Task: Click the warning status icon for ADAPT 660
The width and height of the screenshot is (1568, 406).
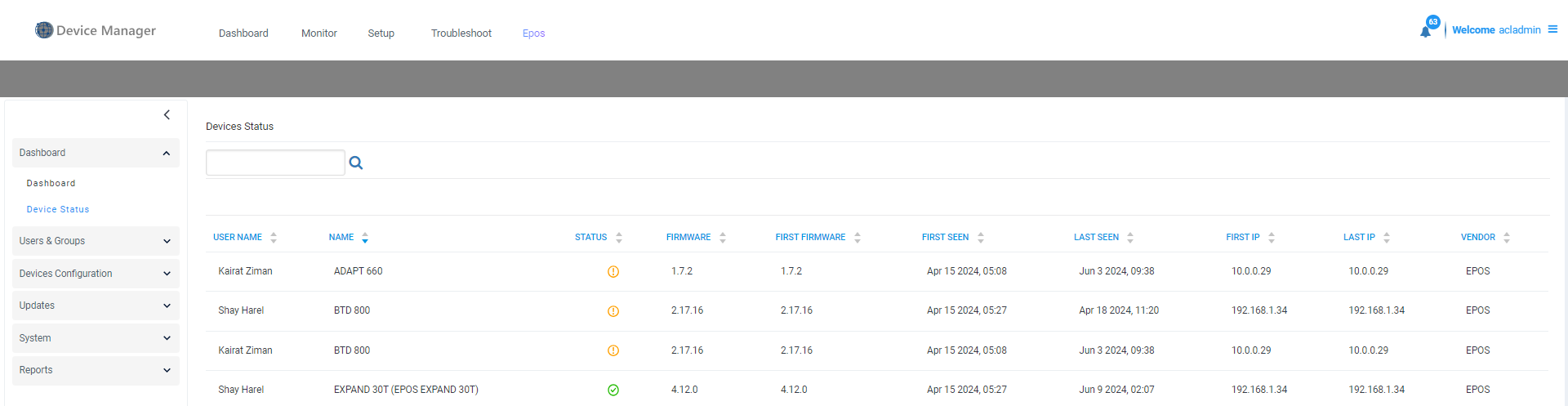Action: click(613, 271)
